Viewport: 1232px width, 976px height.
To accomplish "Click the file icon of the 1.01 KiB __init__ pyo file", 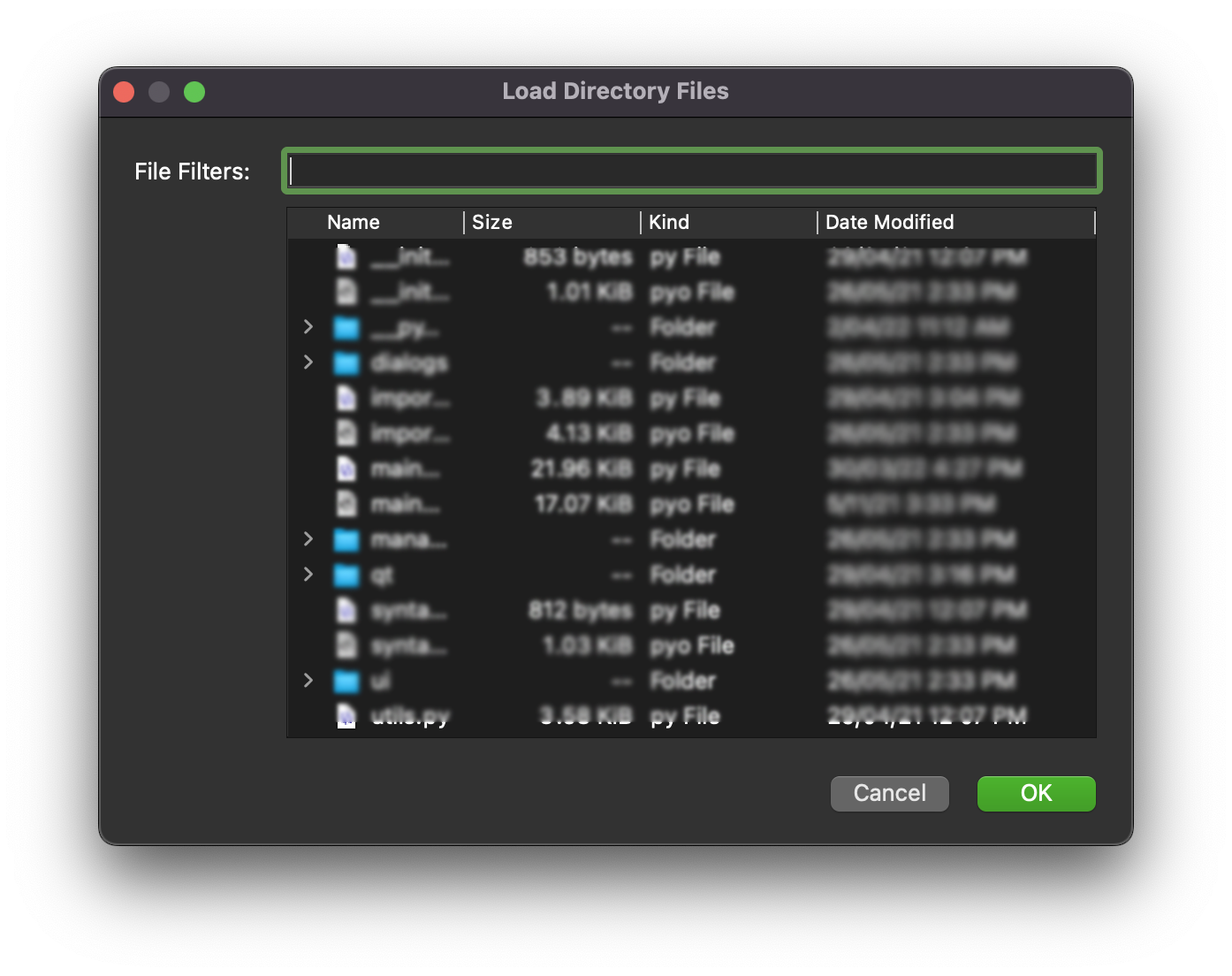I will tap(346, 292).
